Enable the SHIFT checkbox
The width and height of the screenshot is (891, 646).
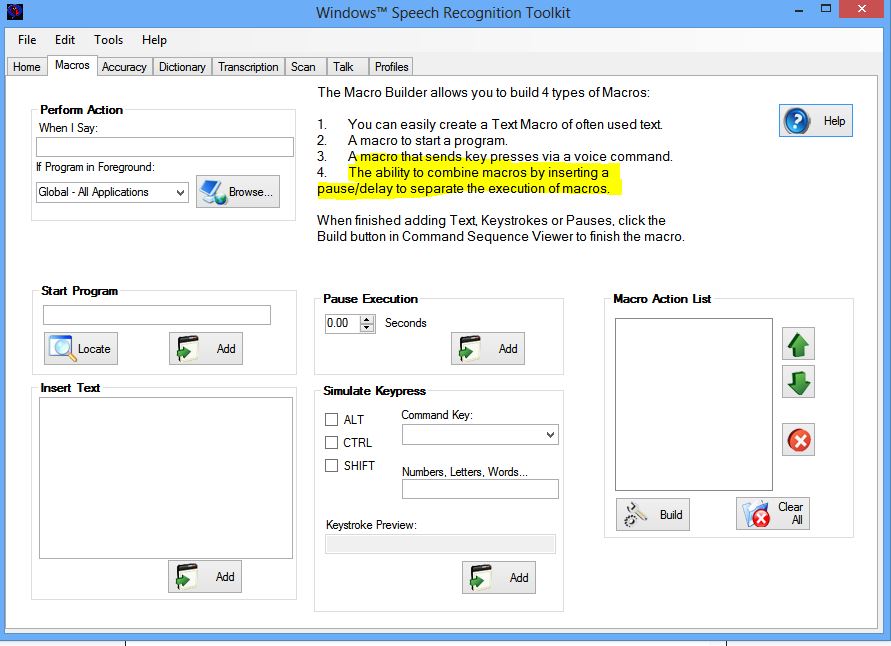pos(331,466)
